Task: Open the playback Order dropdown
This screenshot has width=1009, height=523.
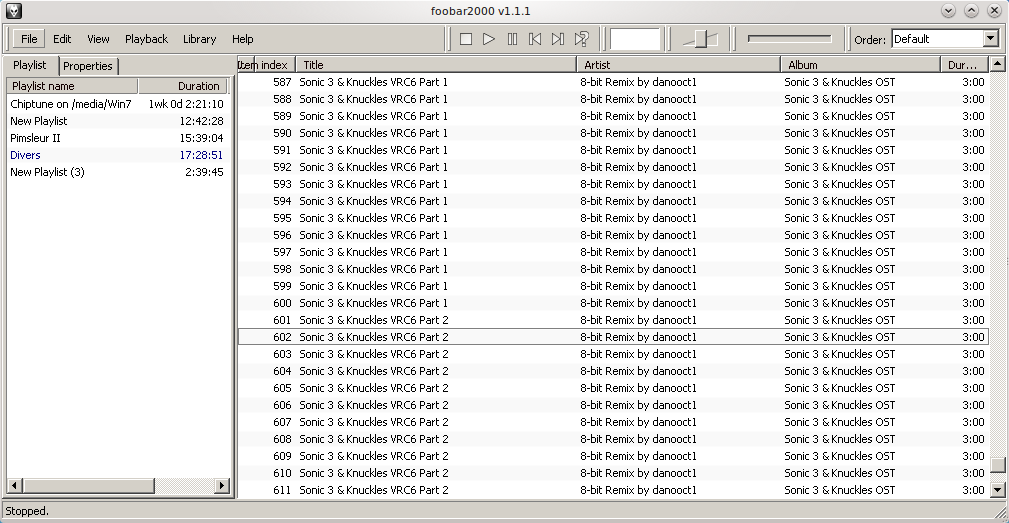Action: tap(990, 39)
